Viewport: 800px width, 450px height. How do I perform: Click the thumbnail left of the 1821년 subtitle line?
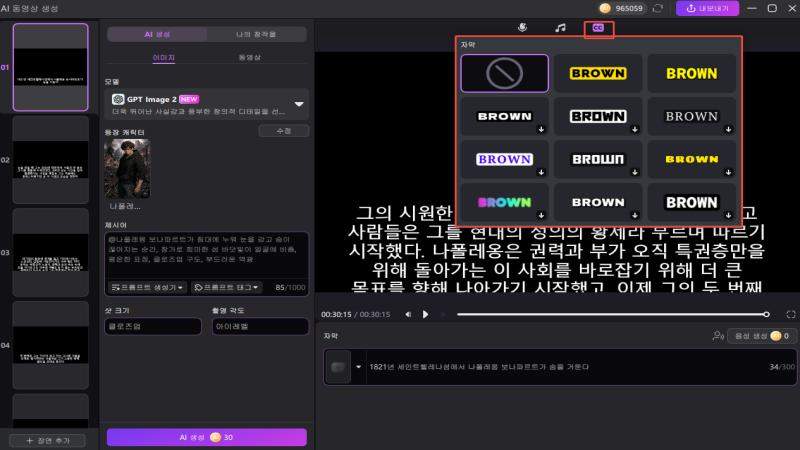(x=338, y=367)
